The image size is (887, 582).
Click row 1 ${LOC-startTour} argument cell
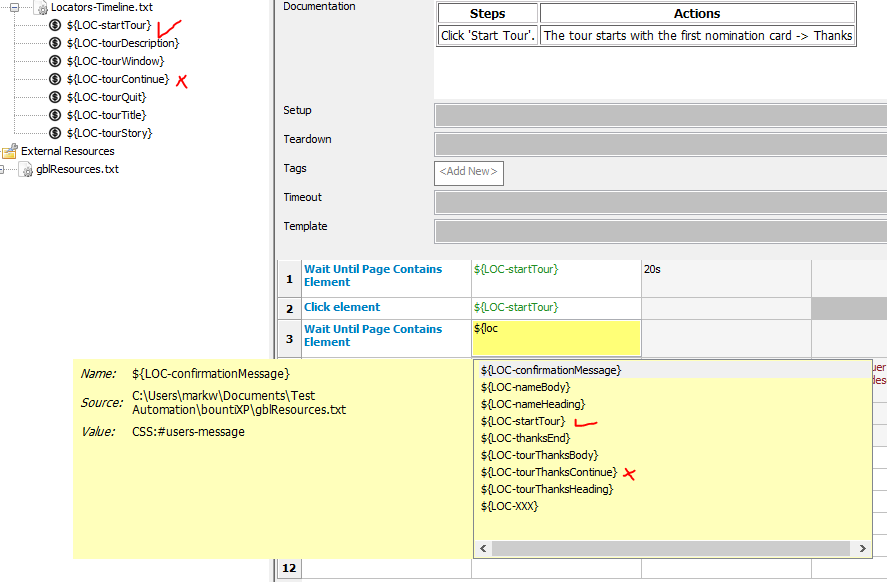tap(556, 278)
